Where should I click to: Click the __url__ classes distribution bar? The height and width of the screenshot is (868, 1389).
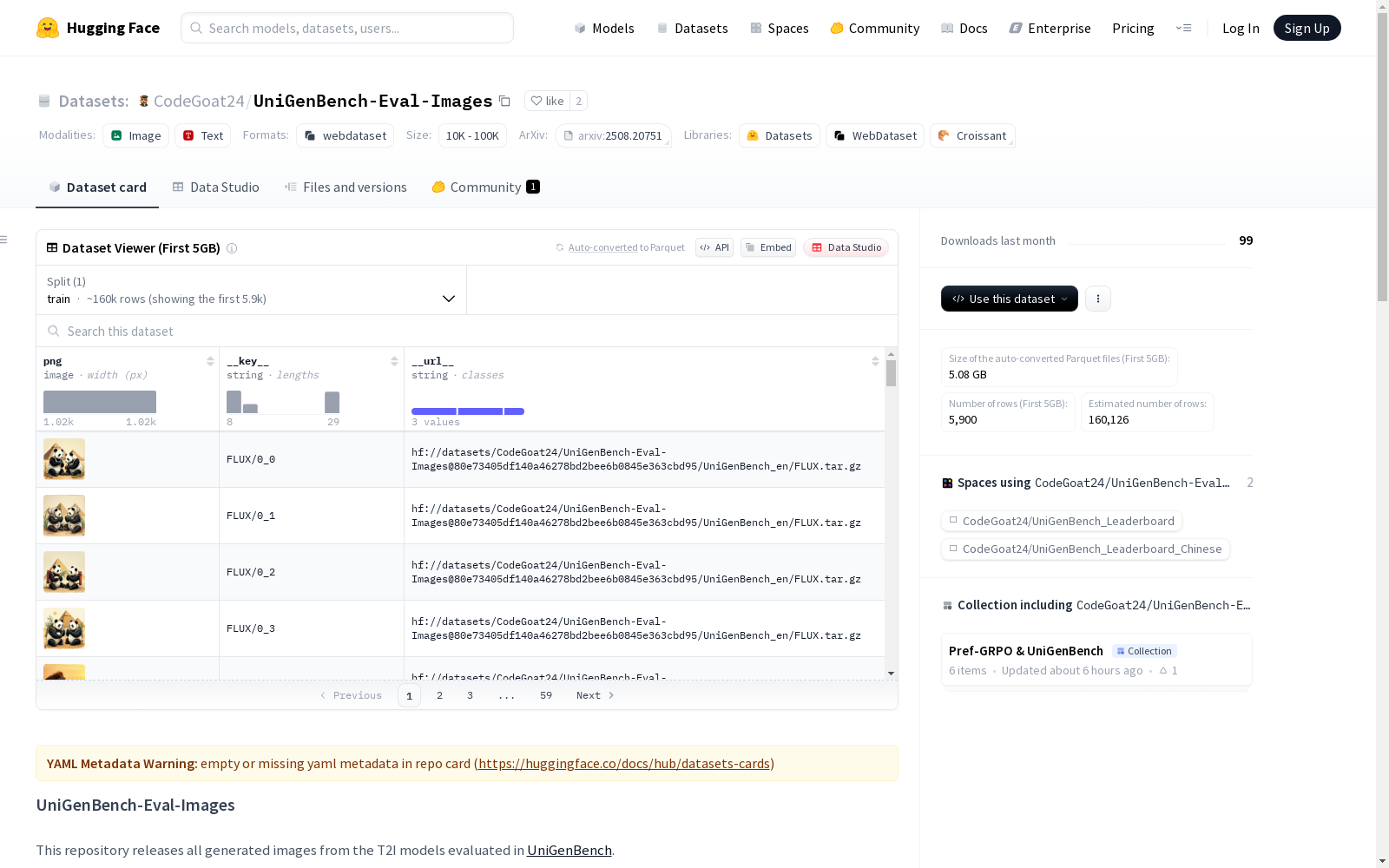pos(468,411)
